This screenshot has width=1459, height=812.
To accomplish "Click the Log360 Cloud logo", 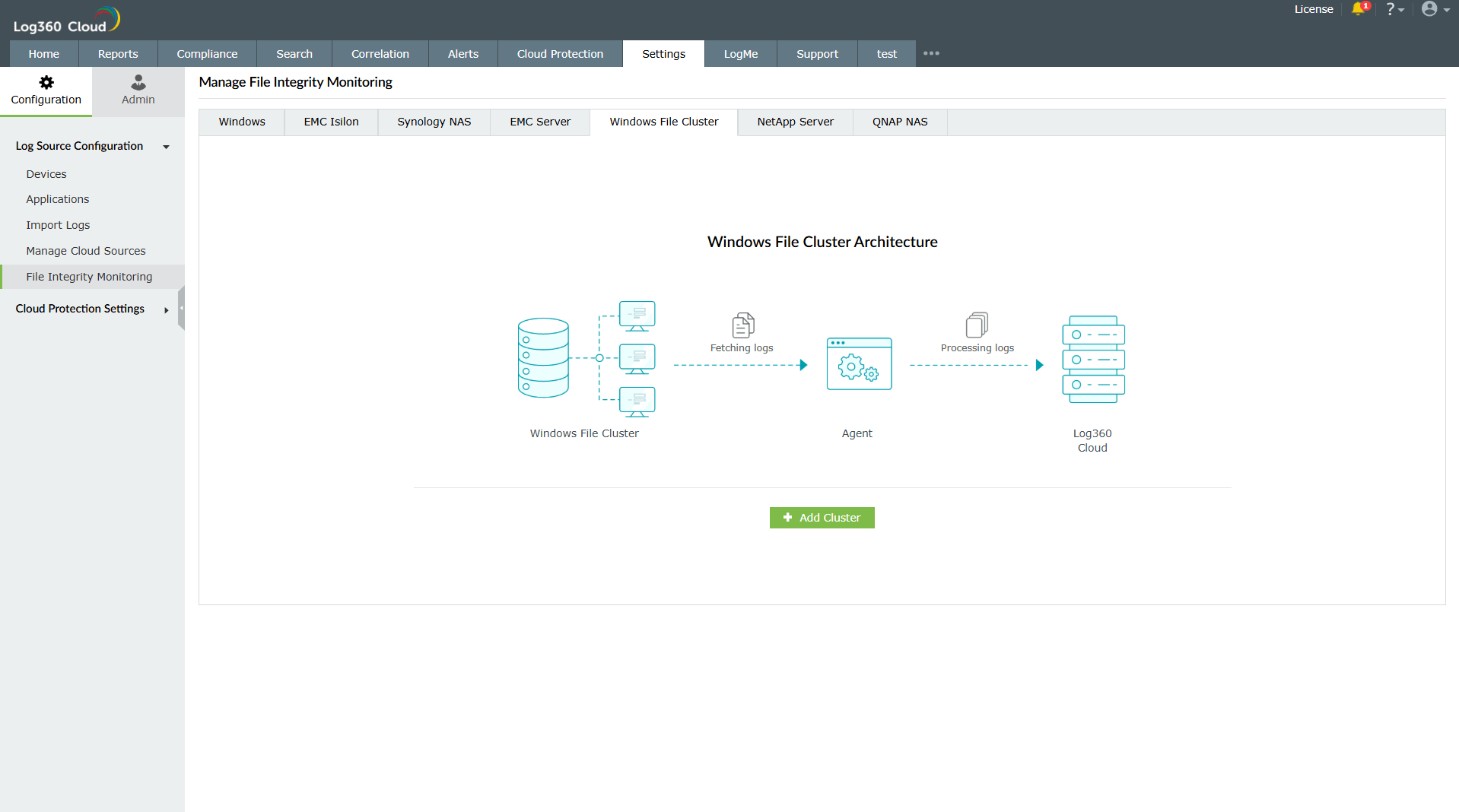I will tap(65, 19).
